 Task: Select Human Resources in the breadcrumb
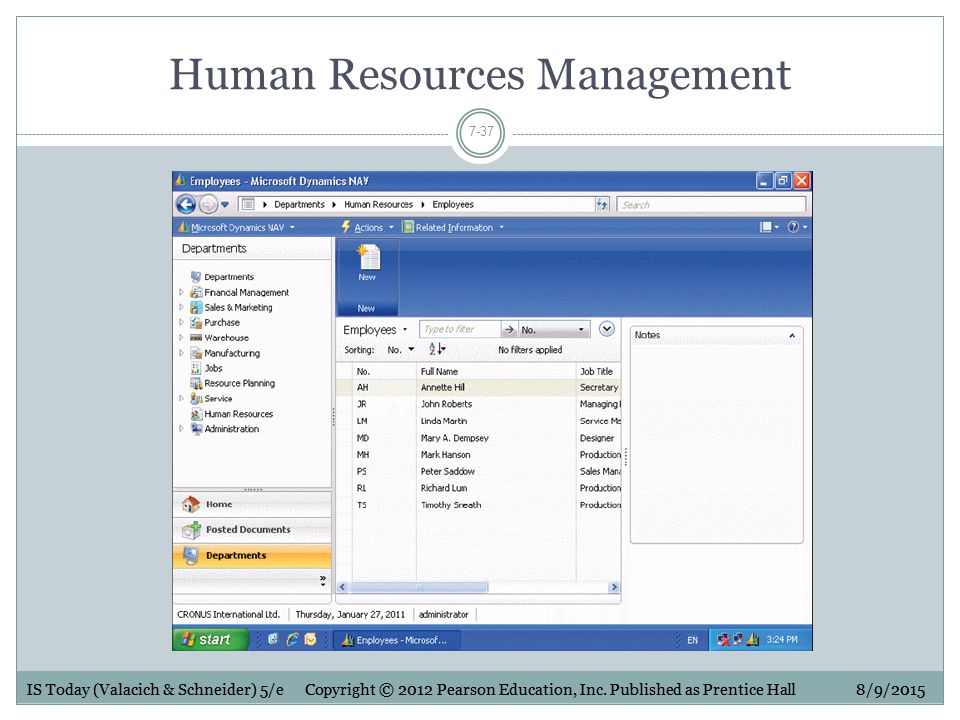tap(378, 204)
